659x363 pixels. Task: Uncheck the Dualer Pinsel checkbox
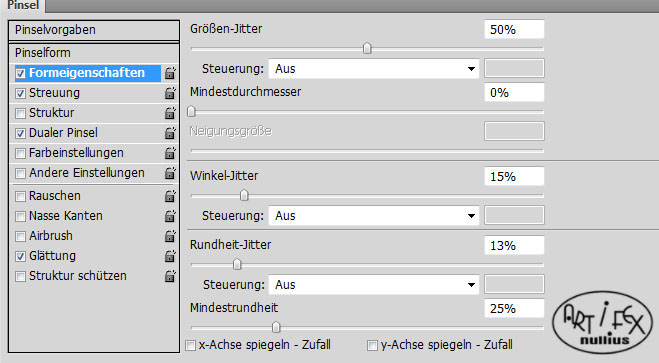(20, 134)
